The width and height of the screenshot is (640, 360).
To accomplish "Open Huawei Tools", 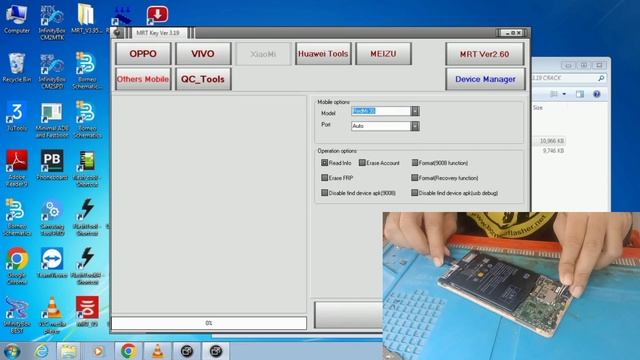I will pyautogui.click(x=323, y=53).
